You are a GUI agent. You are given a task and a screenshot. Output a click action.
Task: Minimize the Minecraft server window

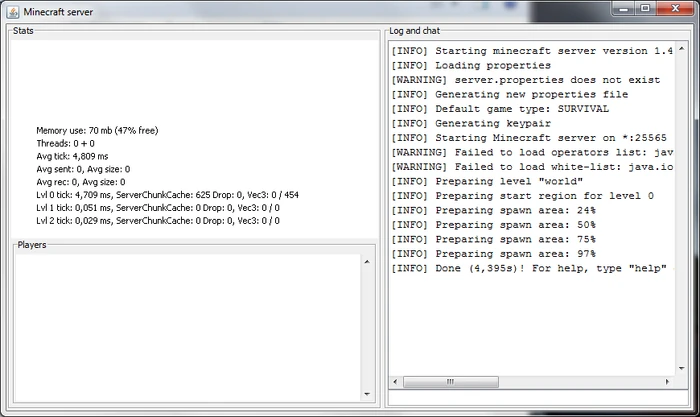click(x=624, y=8)
